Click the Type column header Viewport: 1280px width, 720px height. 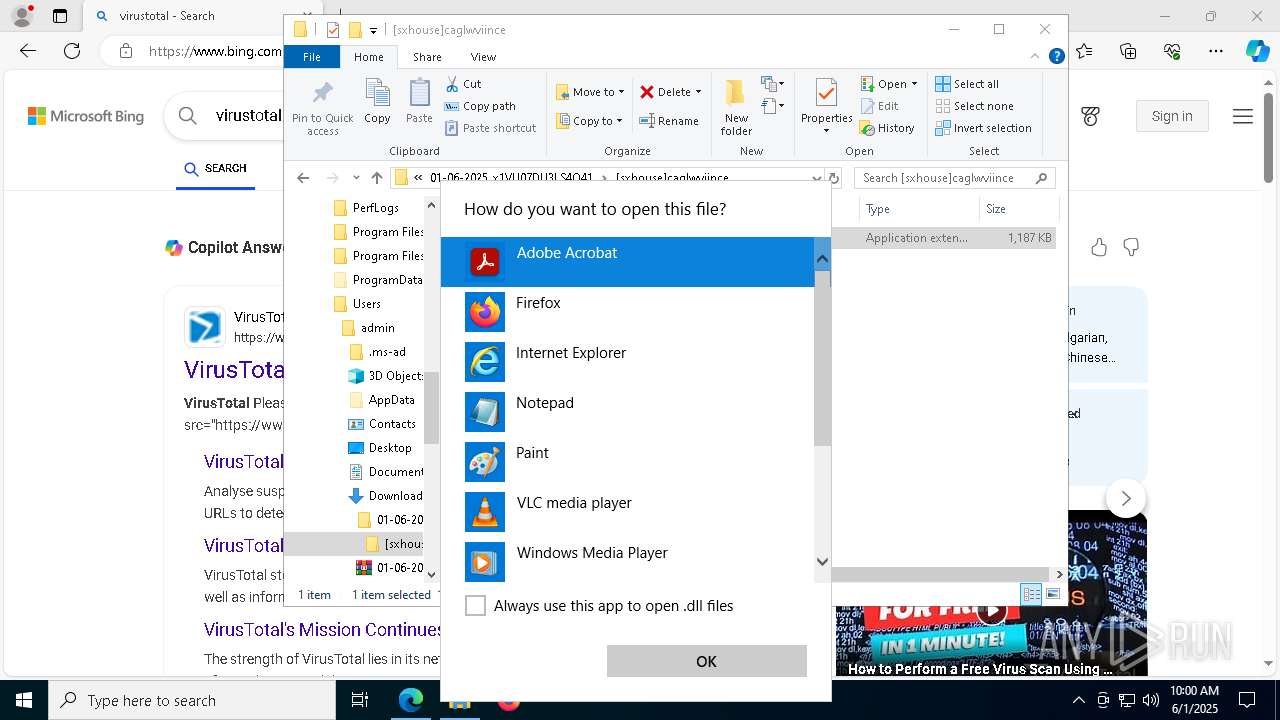[x=919, y=209]
